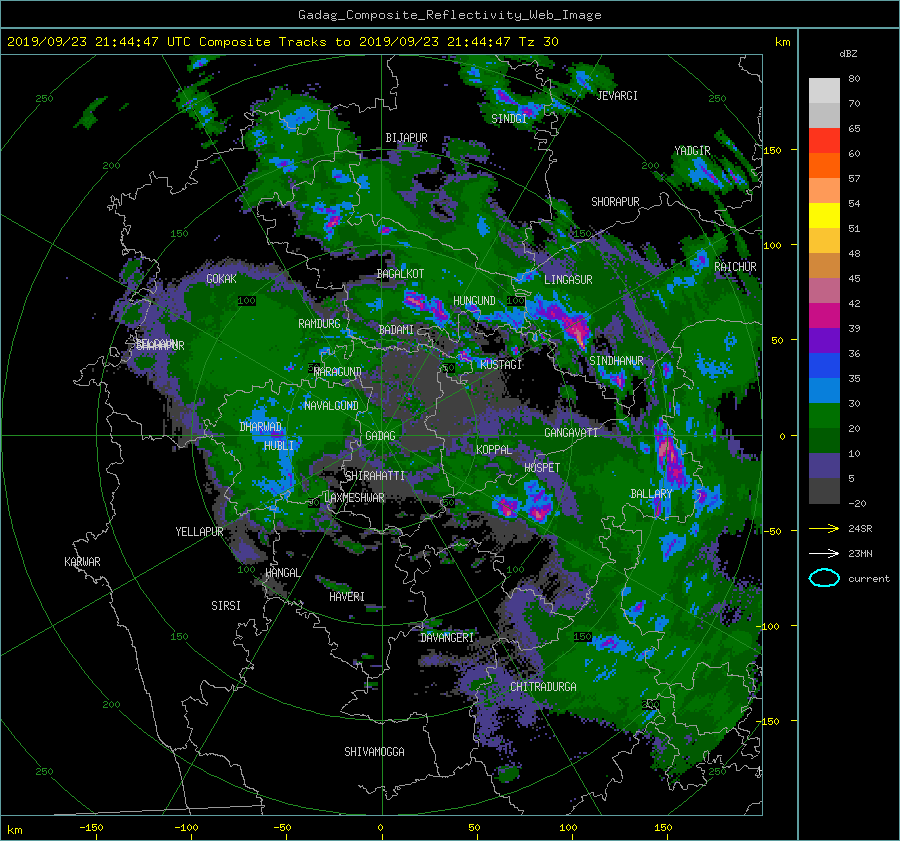Viewport: 900px width, 841px height.
Task: Click the GANGAVATI city label
Action: [x=571, y=433]
